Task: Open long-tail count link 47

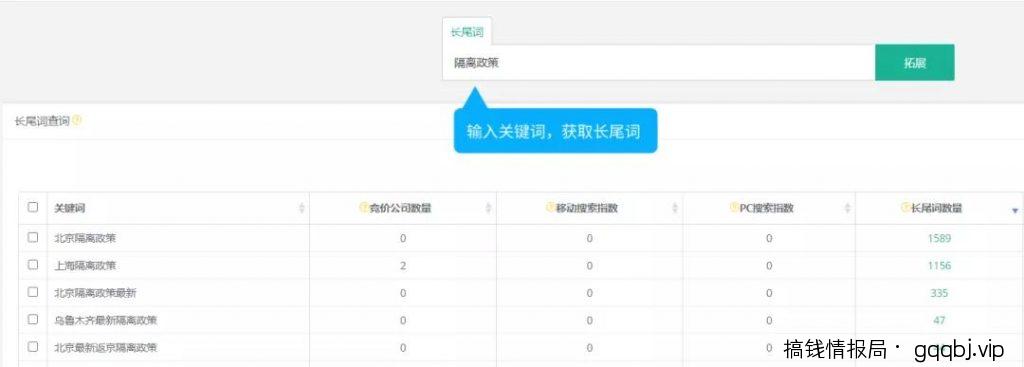Action: coord(939,321)
